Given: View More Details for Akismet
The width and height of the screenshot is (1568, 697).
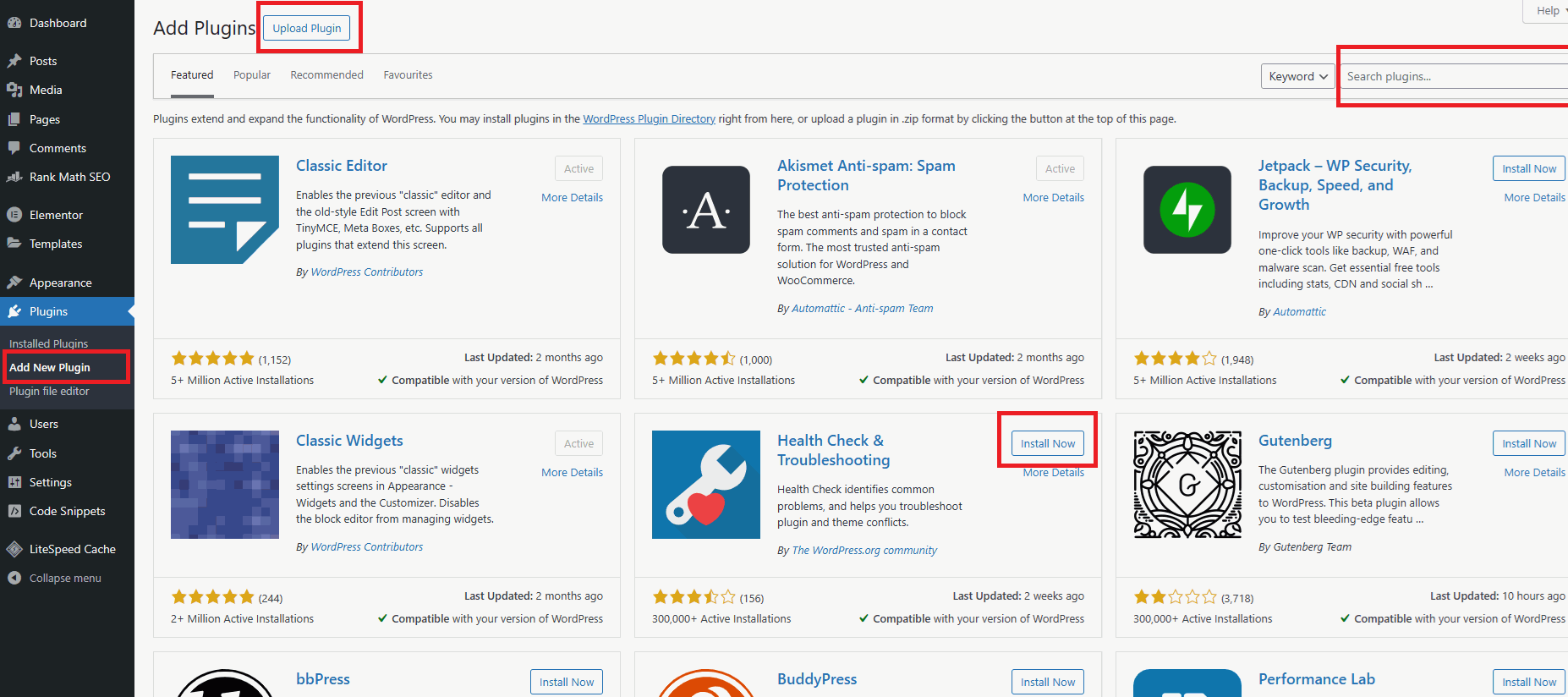Looking at the screenshot, I should (1054, 197).
